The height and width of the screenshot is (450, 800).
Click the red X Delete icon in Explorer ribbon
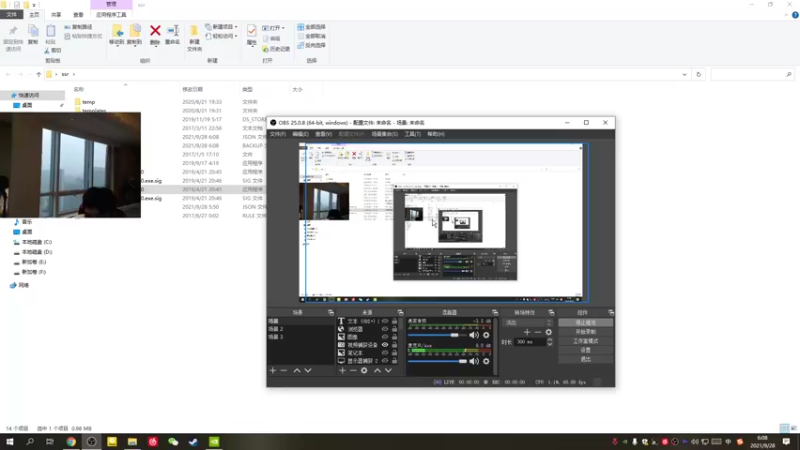click(155, 31)
